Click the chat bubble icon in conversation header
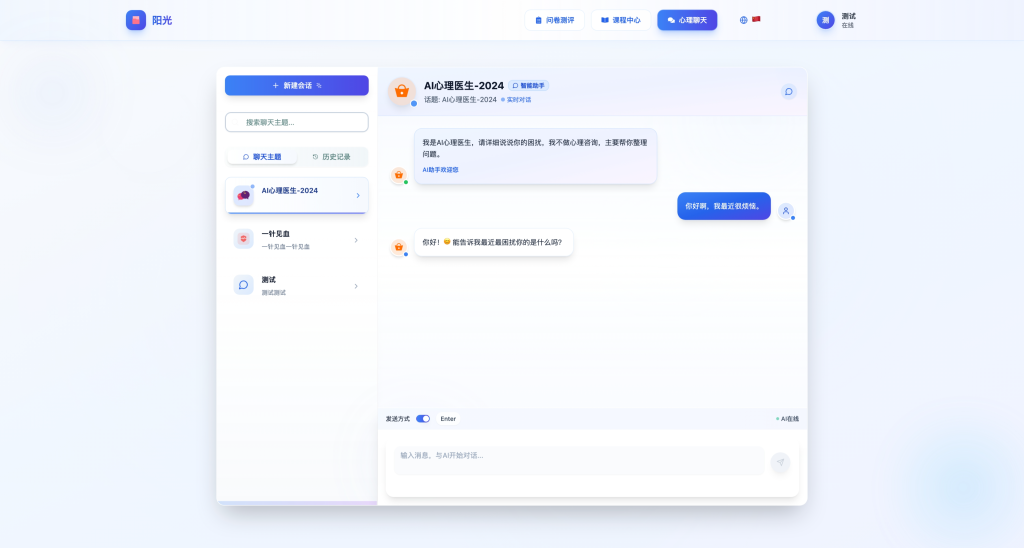The width and height of the screenshot is (1024, 548). point(789,91)
